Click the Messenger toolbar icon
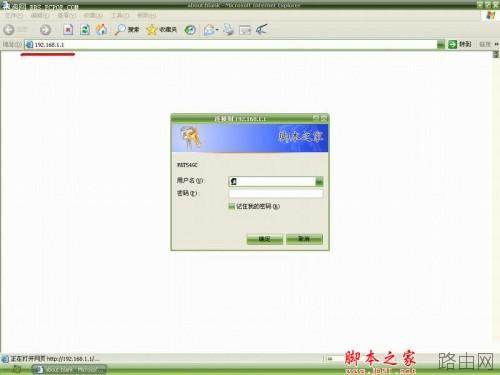This screenshot has height=375, width=500. (262, 30)
